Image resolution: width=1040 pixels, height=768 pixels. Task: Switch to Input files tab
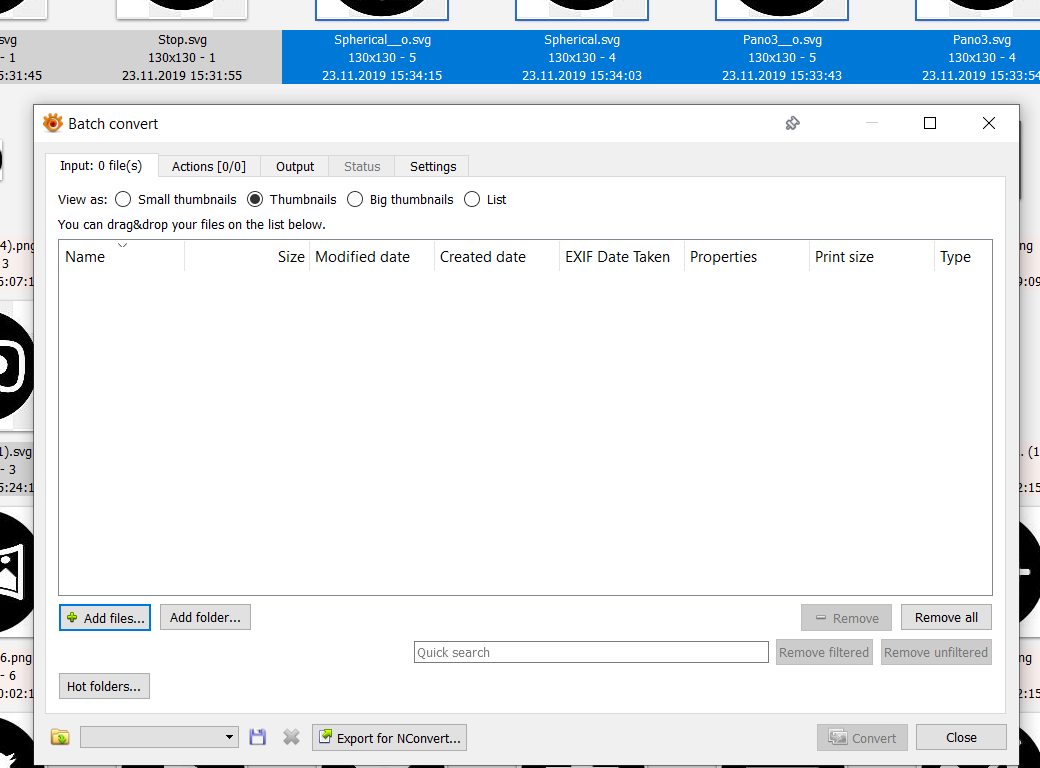pyautogui.click(x=101, y=166)
